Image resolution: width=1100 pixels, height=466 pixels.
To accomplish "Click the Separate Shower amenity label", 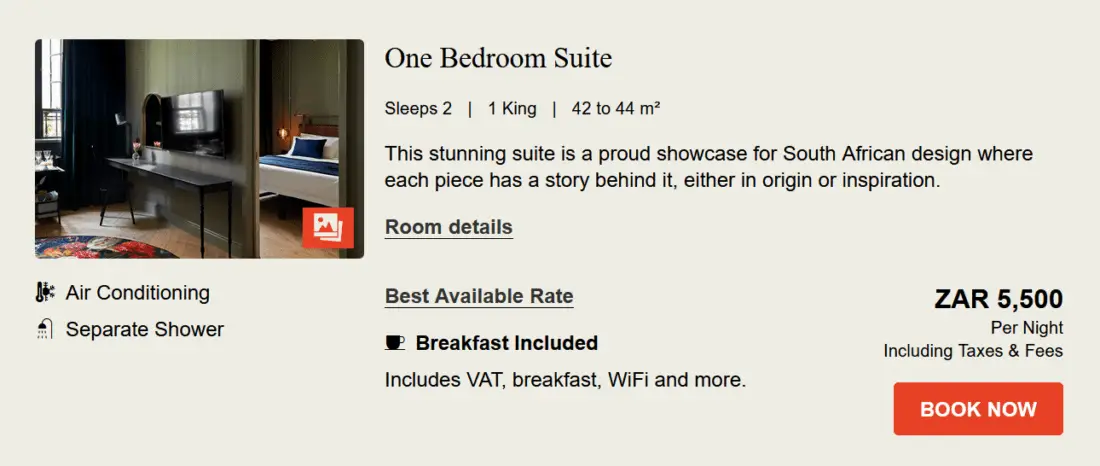I will (x=144, y=329).
